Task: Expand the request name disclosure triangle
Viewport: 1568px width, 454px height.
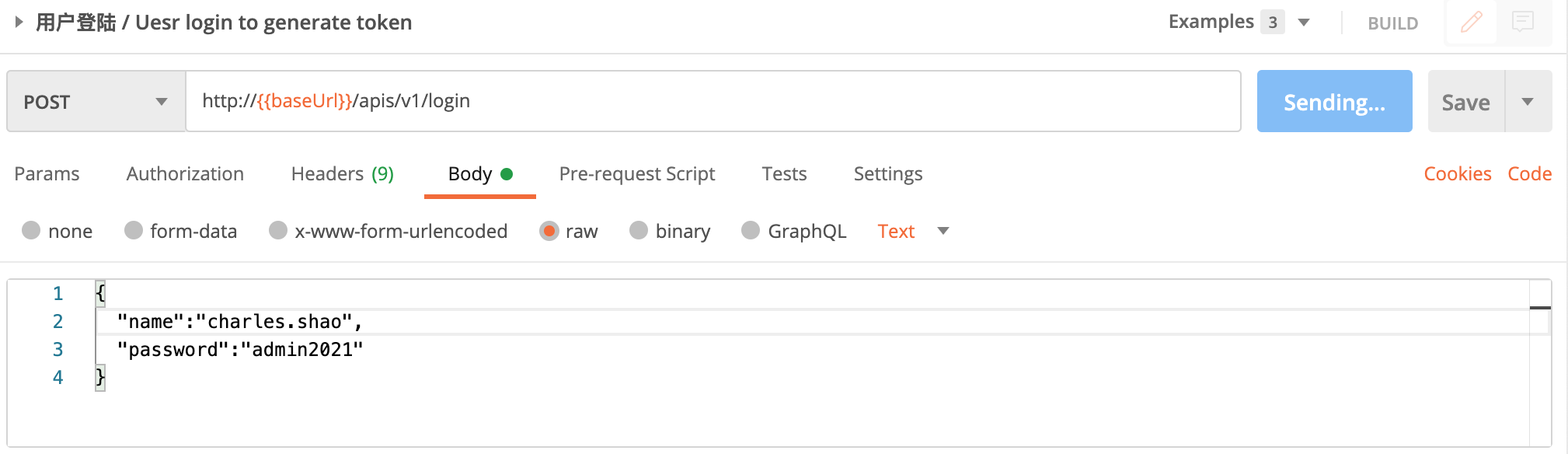Action: click(x=19, y=22)
